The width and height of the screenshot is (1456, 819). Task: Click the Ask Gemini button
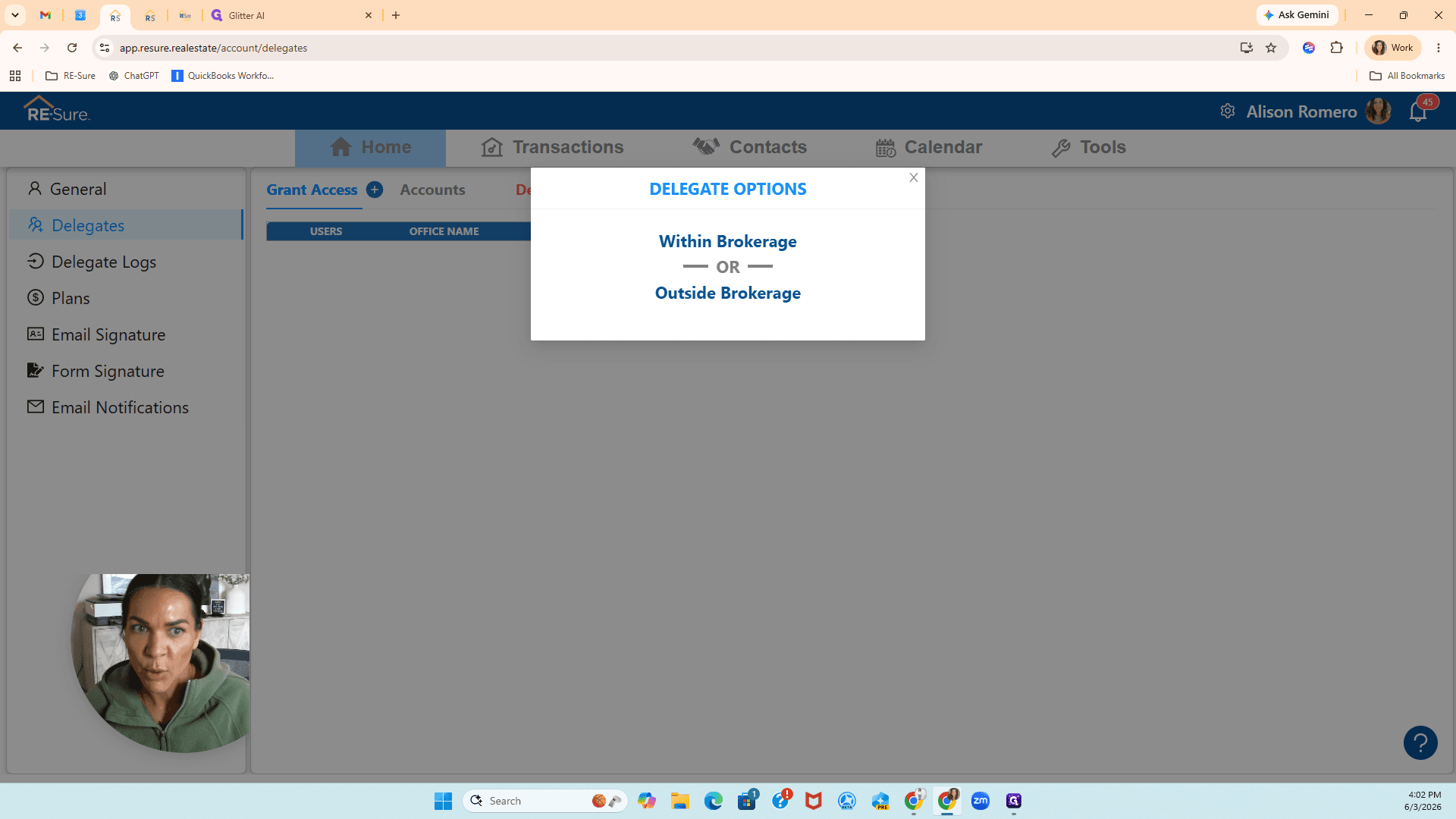click(x=1297, y=15)
